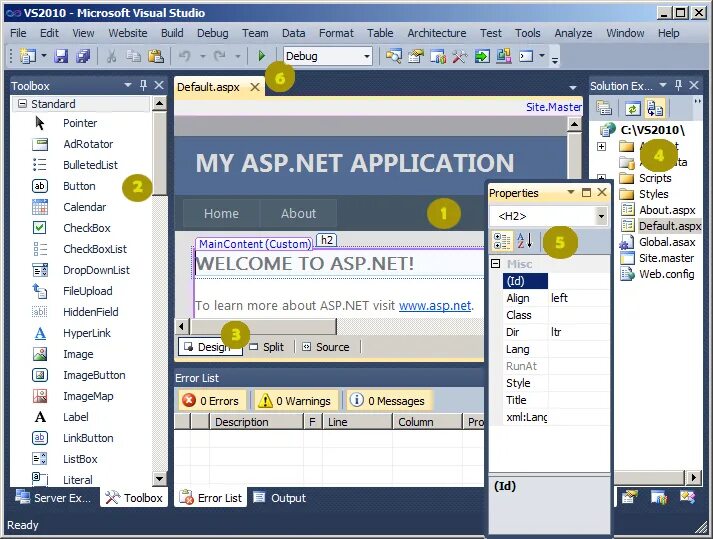Click the Nest Related Files icon
713x539 pixels.
click(655, 108)
